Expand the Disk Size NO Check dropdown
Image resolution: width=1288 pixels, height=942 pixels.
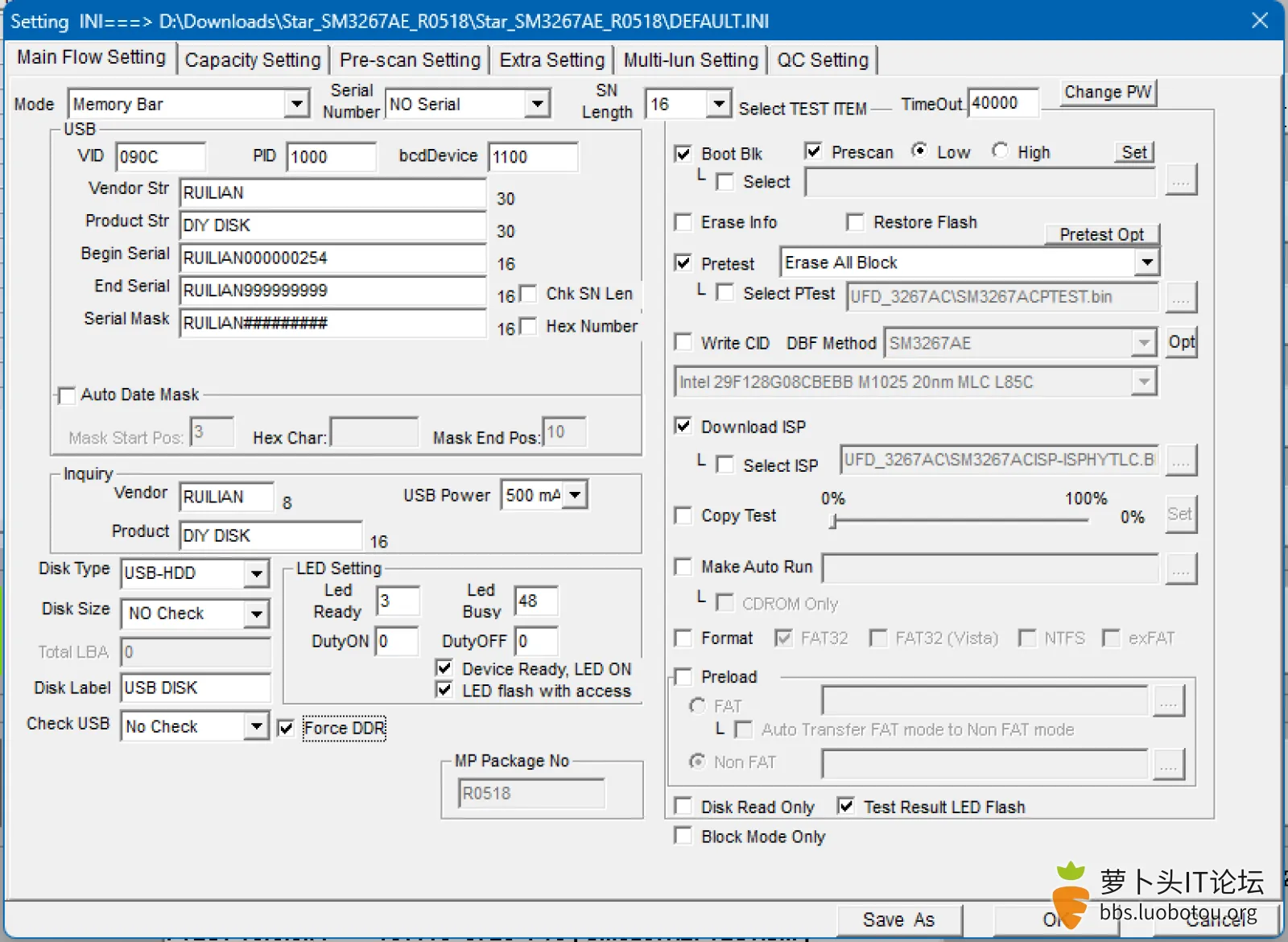coord(256,614)
